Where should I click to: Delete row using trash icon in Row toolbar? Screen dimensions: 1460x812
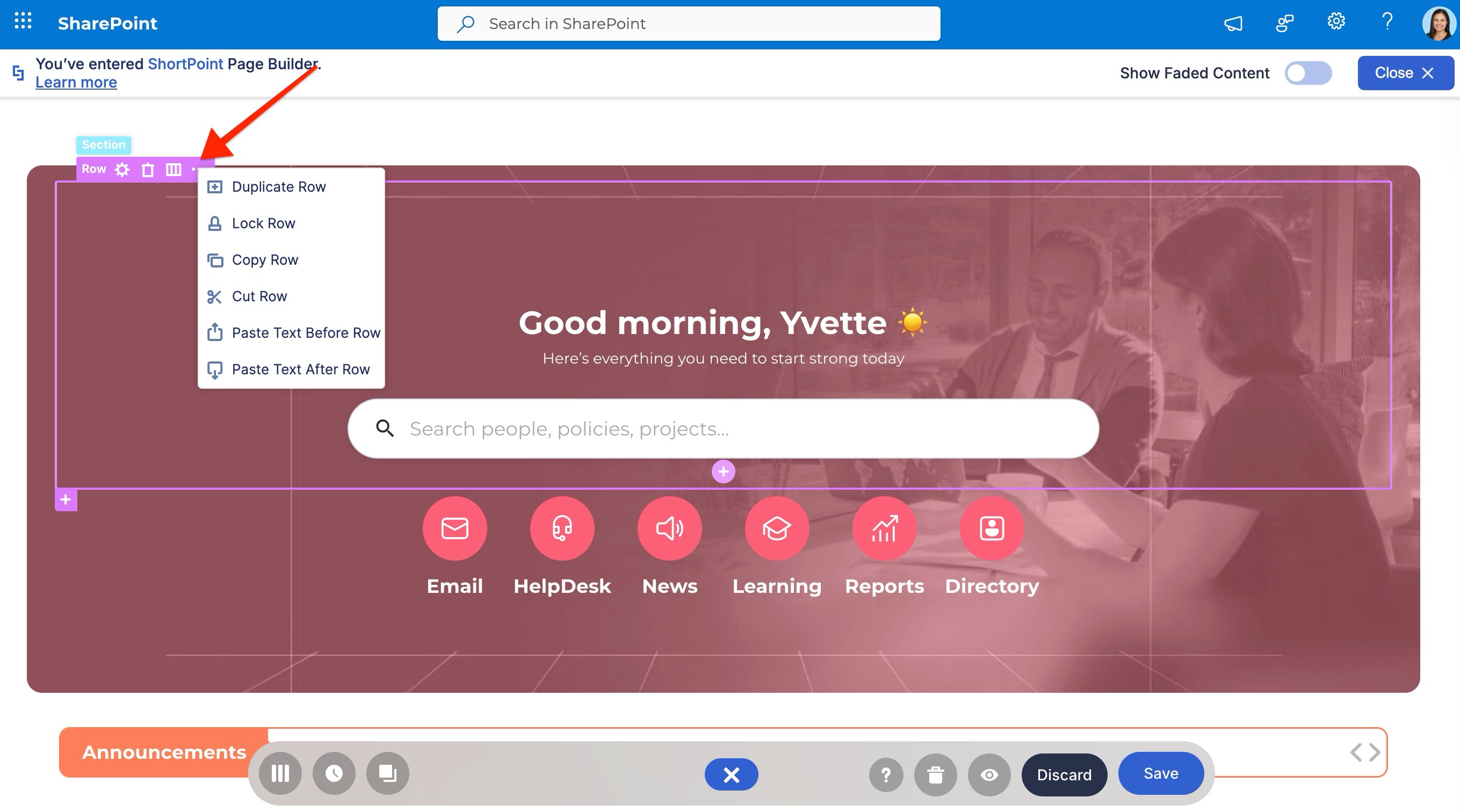(147, 169)
